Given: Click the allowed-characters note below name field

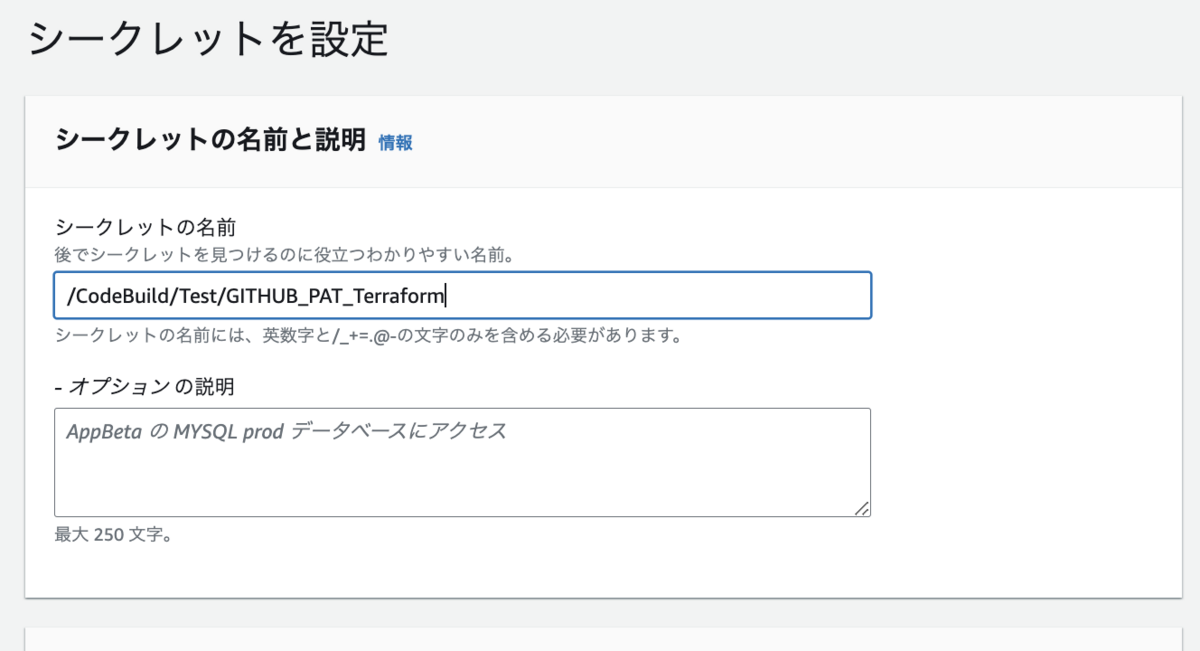Looking at the screenshot, I should [x=369, y=336].
